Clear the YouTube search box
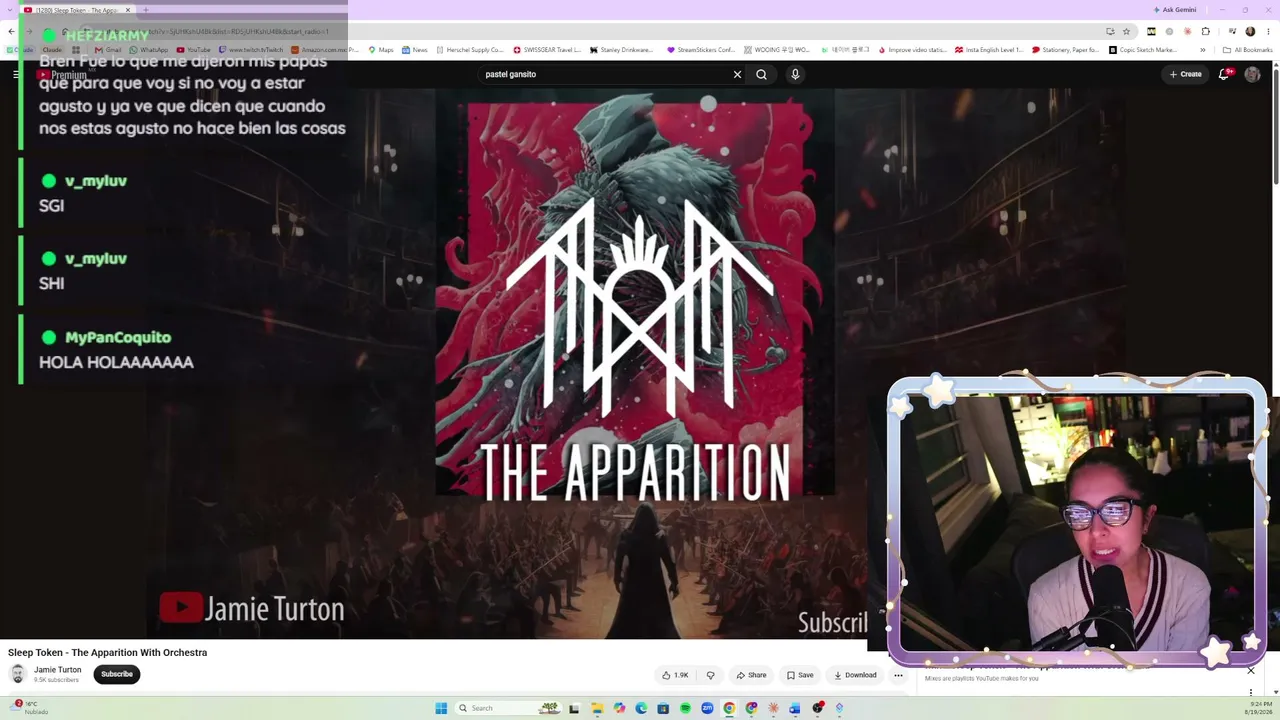 pos(737,74)
